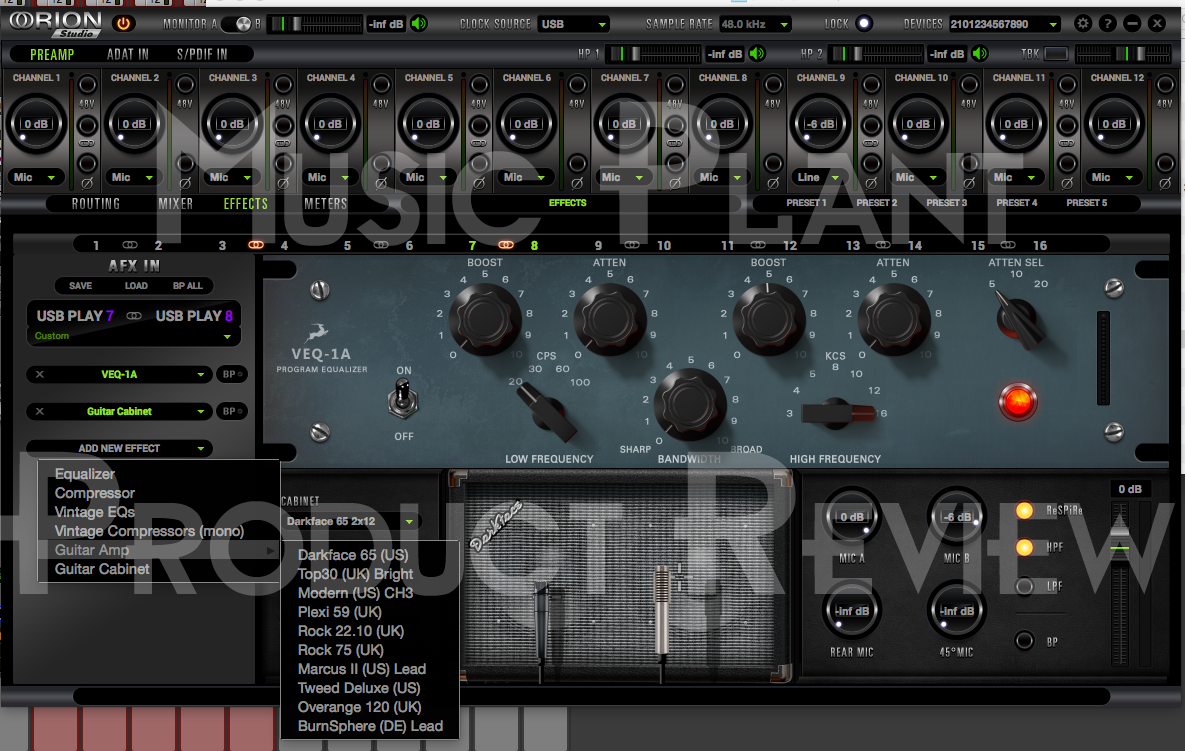1185x751 pixels.
Task: Click the AFX IN Save button
Action: pyautogui.click(x=80, y=286)
